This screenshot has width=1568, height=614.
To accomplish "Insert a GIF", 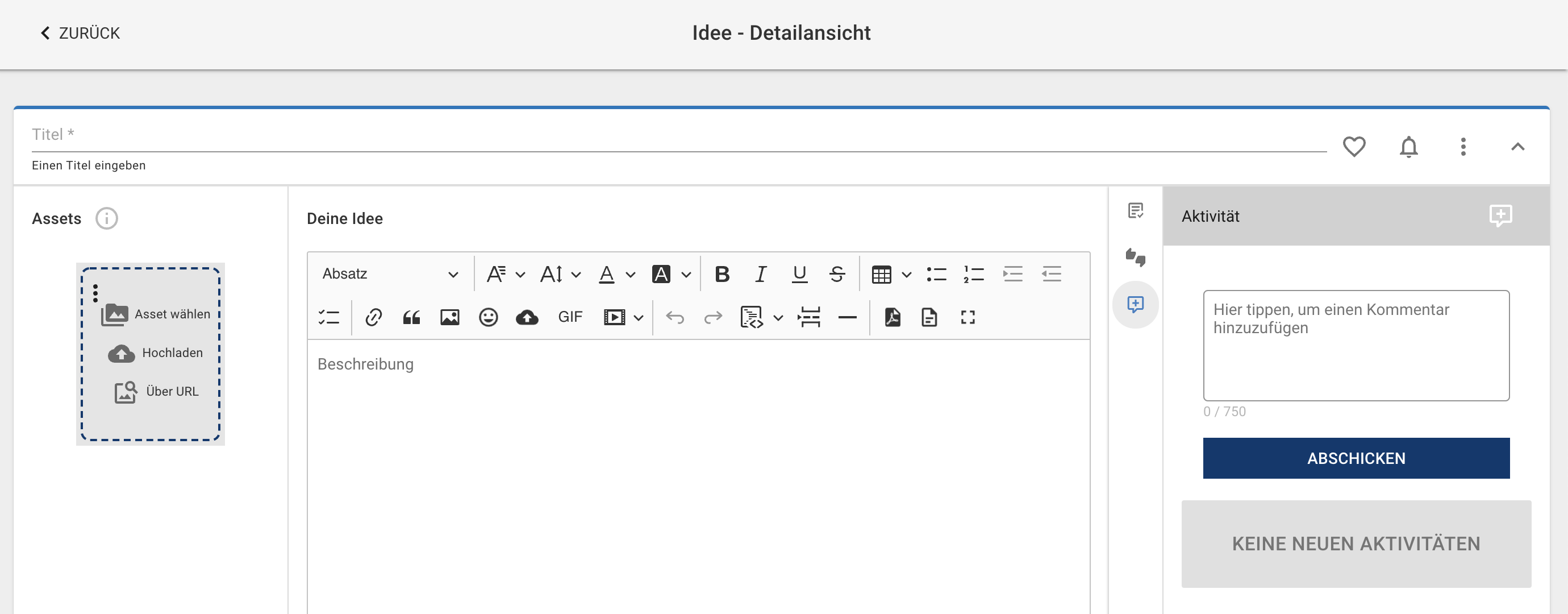I will [x=570, y=317].
